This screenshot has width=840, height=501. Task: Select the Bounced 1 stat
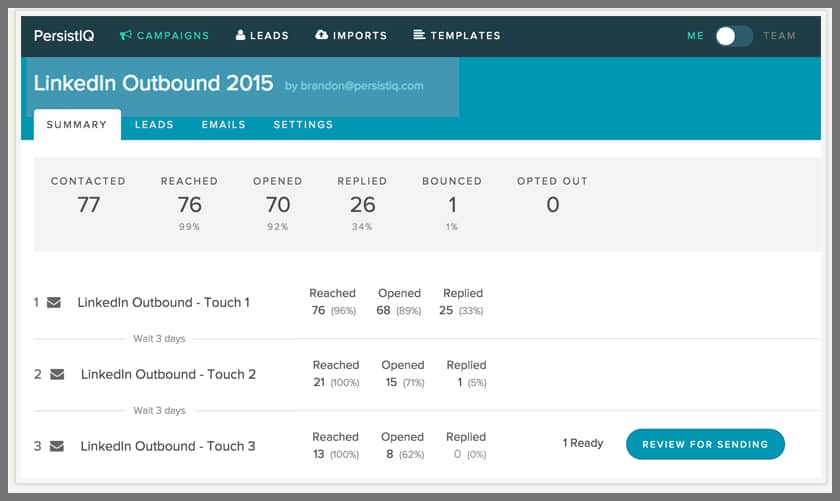pos(452,204)
